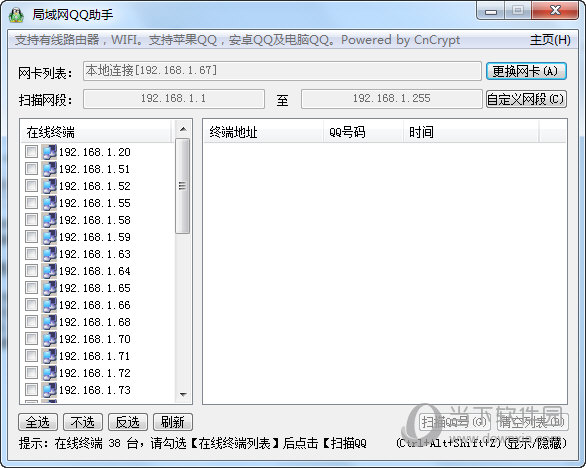Select checkbox next to 192.168.1.59

31,237
